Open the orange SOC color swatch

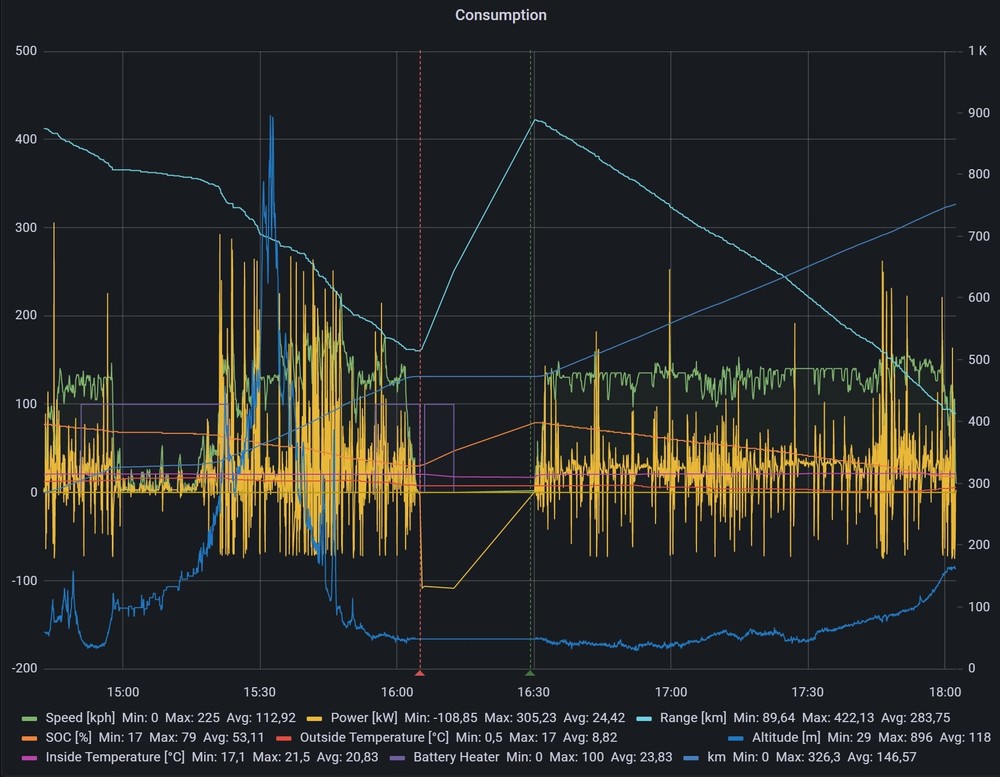31,737
